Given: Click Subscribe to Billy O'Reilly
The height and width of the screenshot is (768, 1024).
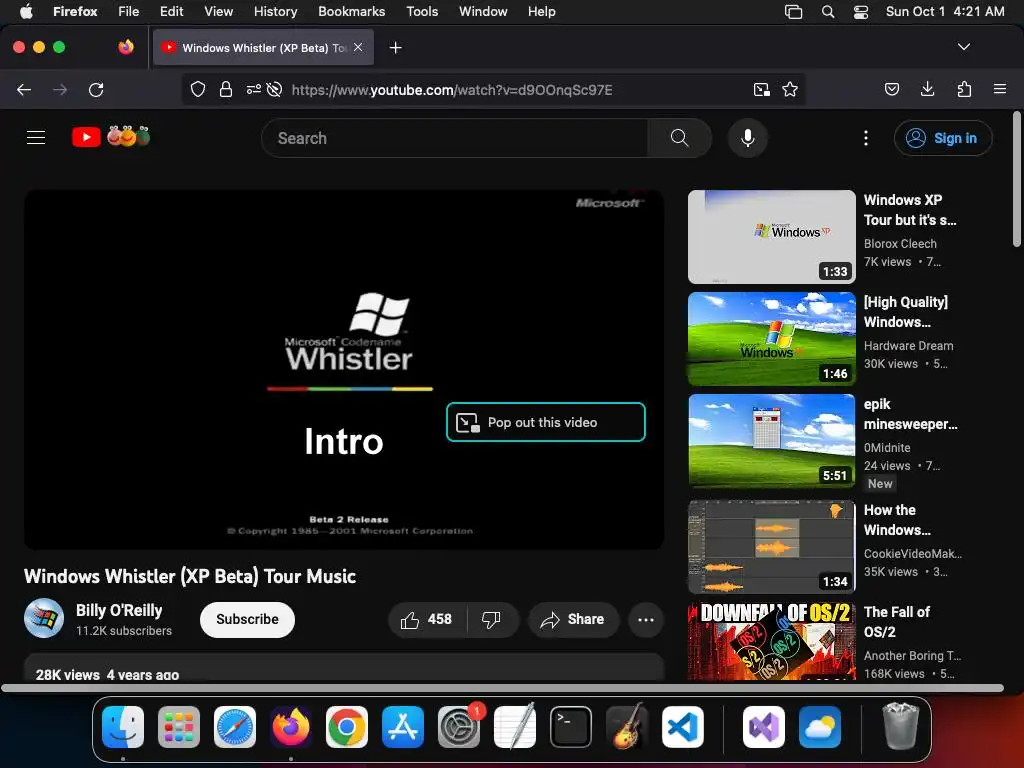Looking at the screenshot, I should pyautogui.click(x=248, y=619).
